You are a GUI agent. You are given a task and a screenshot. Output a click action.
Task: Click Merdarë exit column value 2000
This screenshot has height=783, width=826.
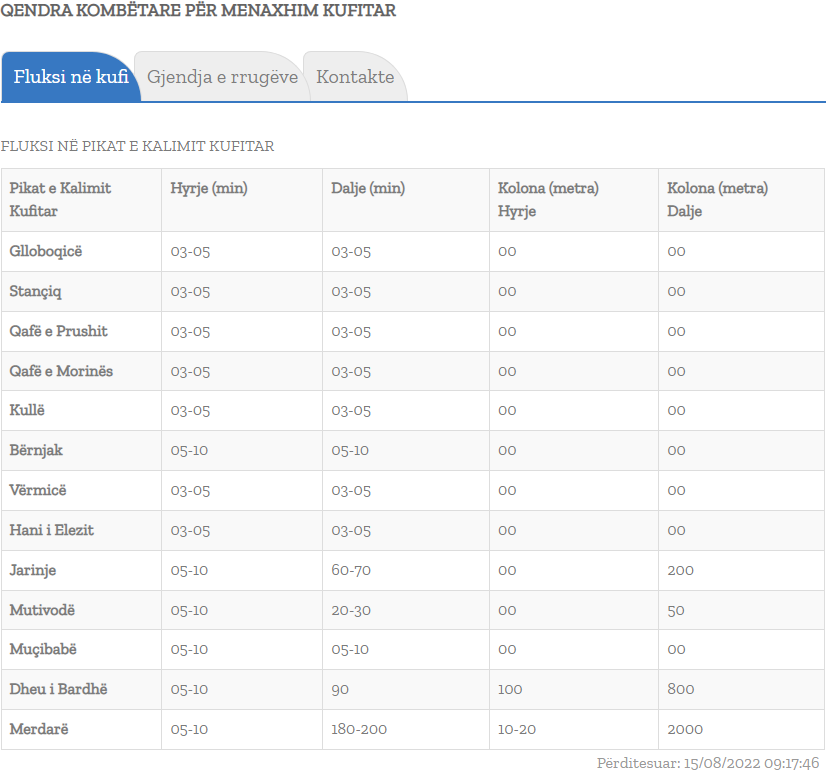[685, 729]
